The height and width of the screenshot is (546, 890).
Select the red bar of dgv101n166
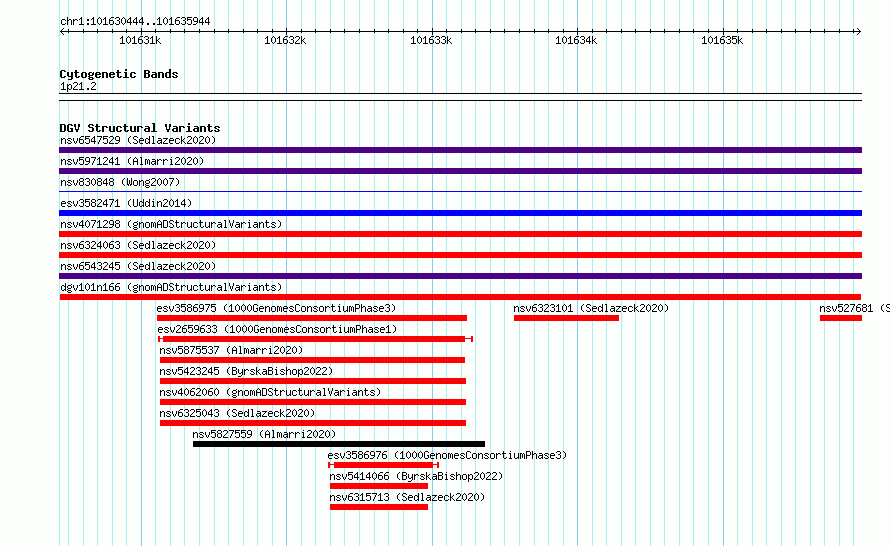(x=460, y=297)
